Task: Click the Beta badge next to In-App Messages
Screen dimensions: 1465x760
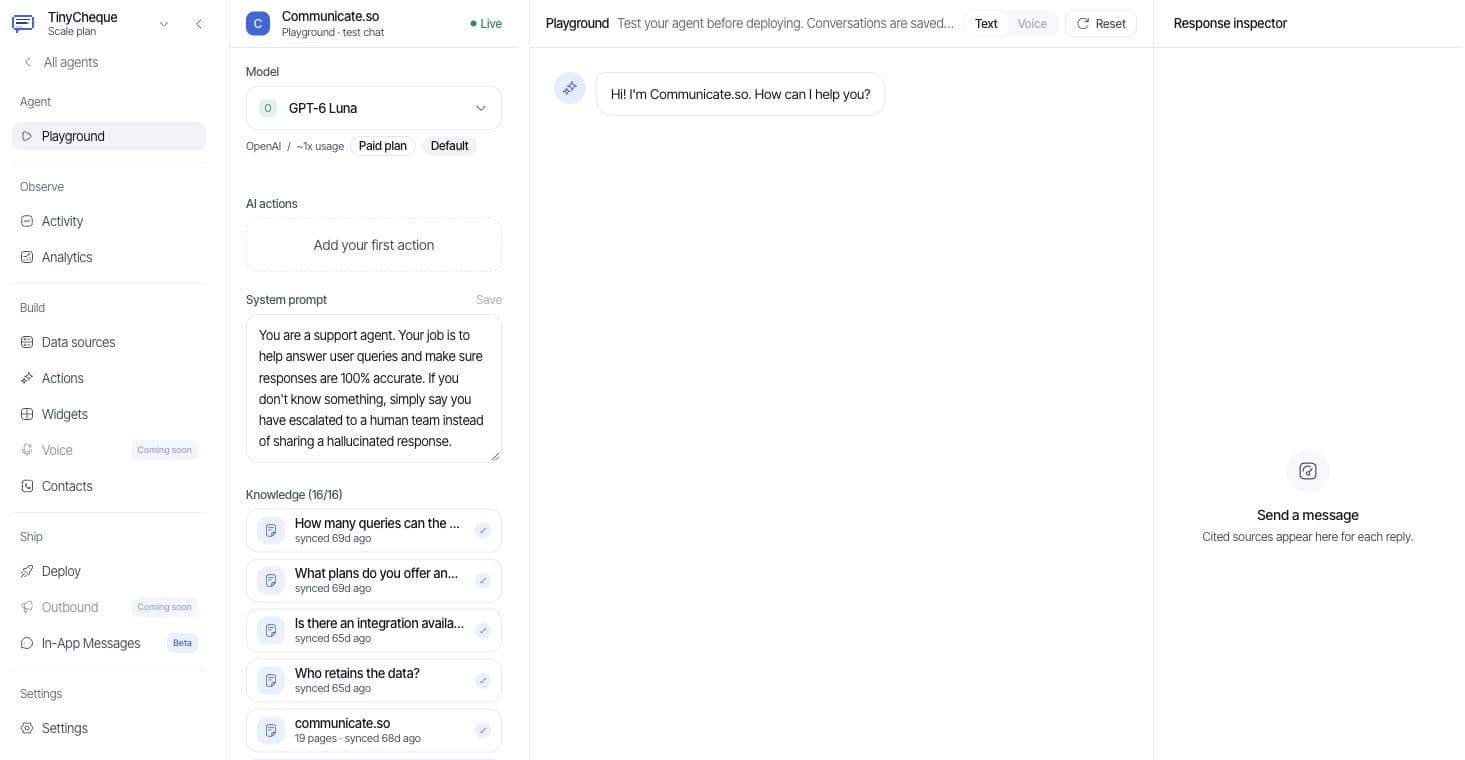Action: (182, 643)
